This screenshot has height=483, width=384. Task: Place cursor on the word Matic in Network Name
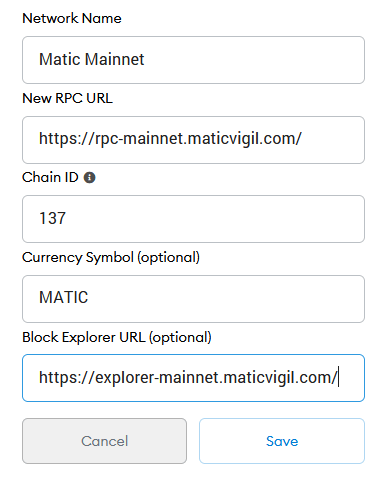tap(60, 60)
